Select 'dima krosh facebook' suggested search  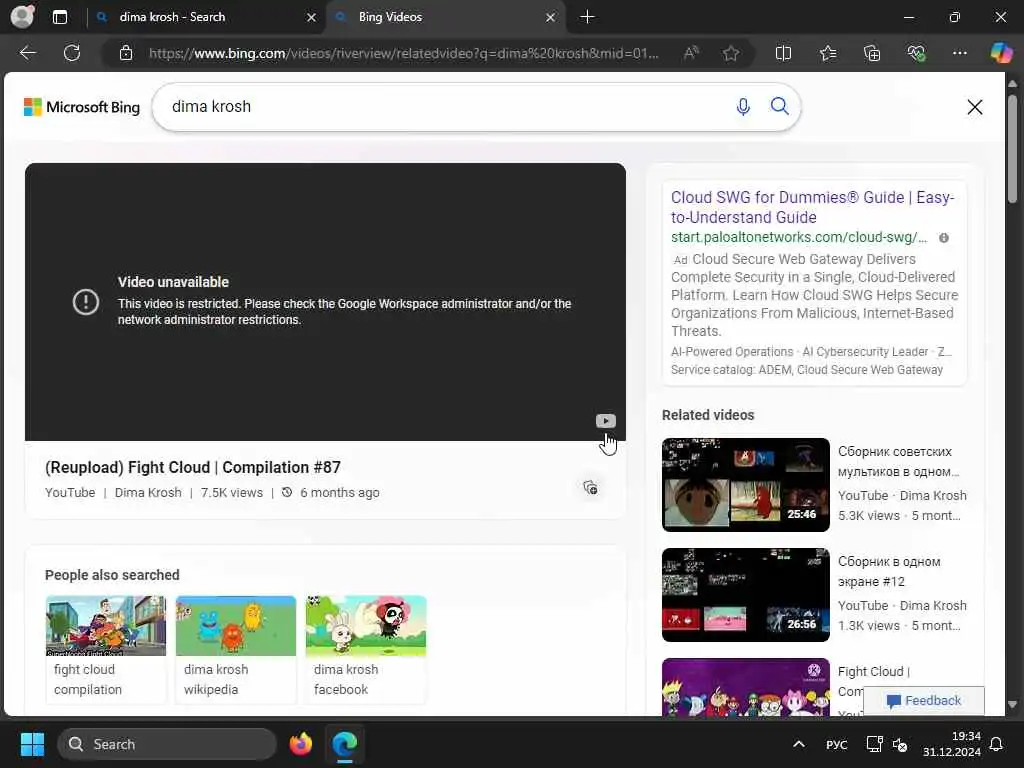point(366,649)
